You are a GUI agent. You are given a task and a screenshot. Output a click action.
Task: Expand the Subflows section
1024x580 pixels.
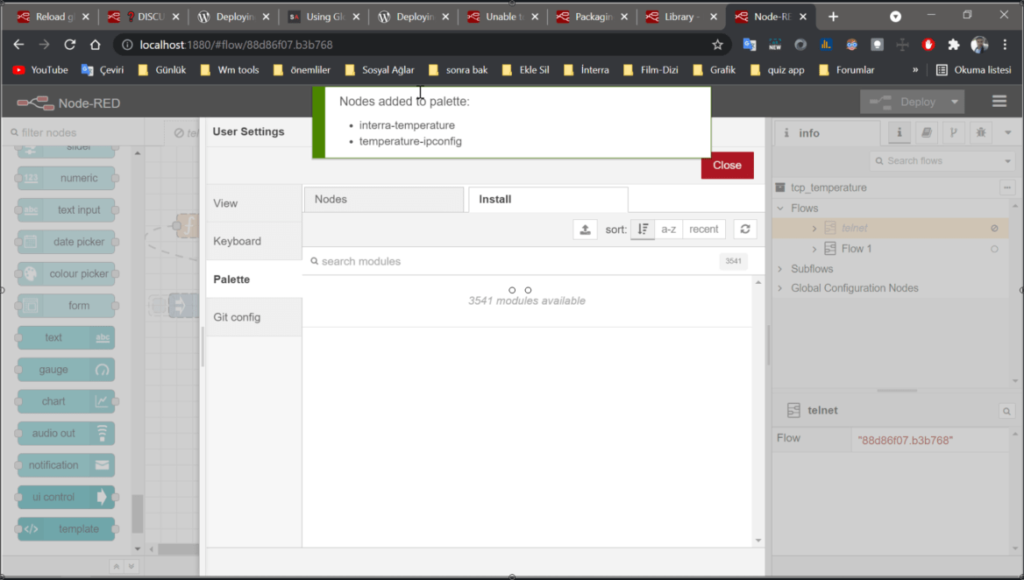(780, 269)
